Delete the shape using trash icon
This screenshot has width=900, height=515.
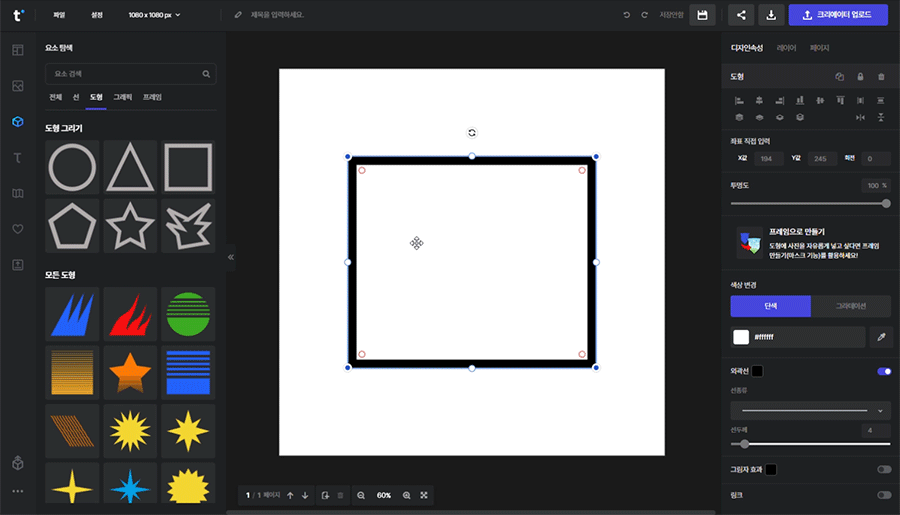(x=881, y=76)
